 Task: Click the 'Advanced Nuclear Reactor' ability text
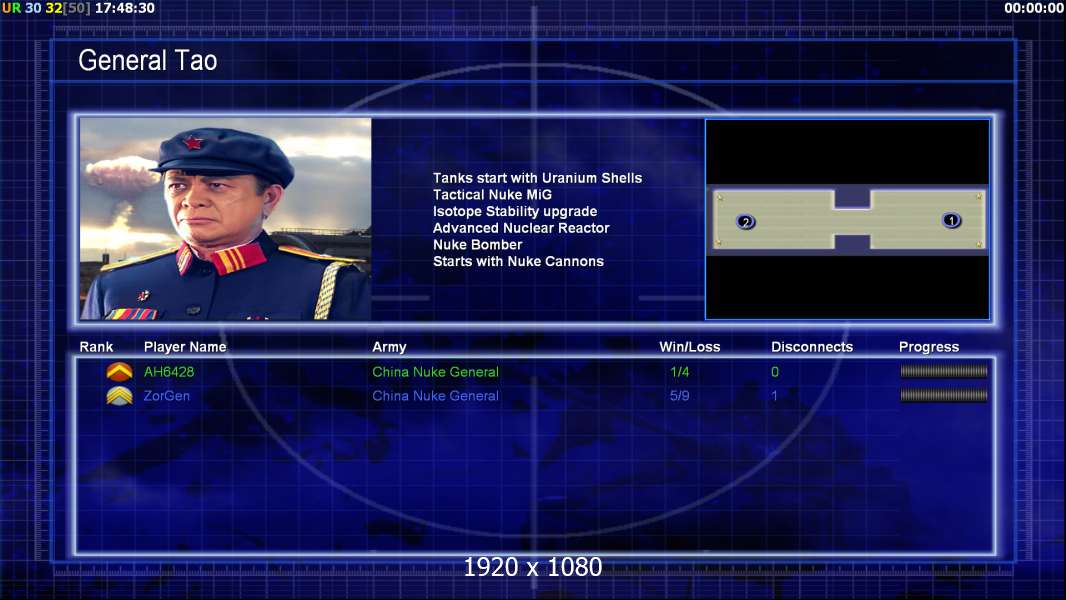521,228
